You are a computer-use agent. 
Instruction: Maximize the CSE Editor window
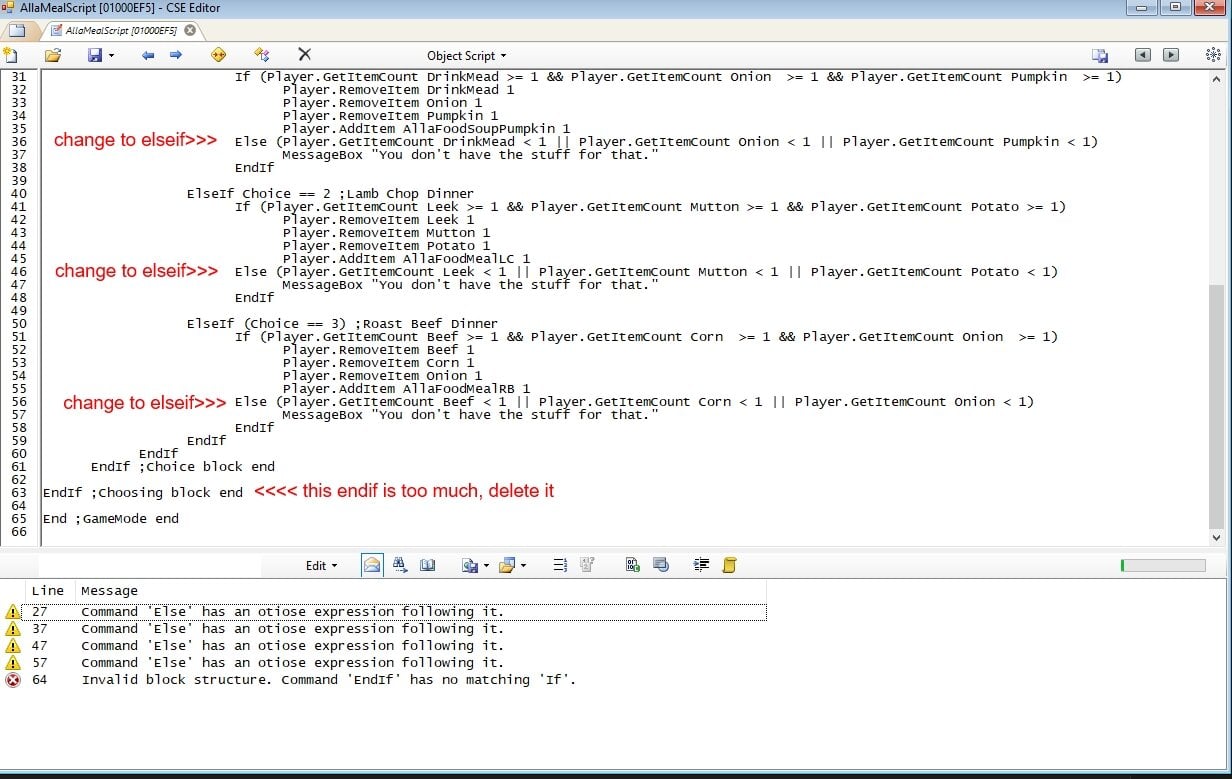[x=1175, y=8]
